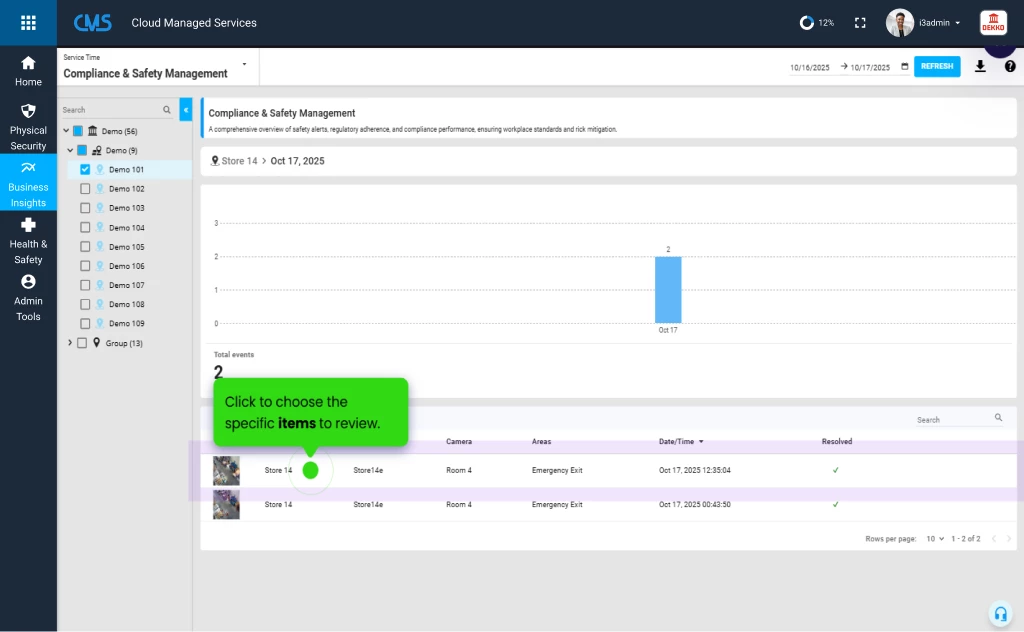Viewport: 1024px width, 632px height.
Task: Click the fullscreen icon in the top bar
Action: (x=859, y=22)
